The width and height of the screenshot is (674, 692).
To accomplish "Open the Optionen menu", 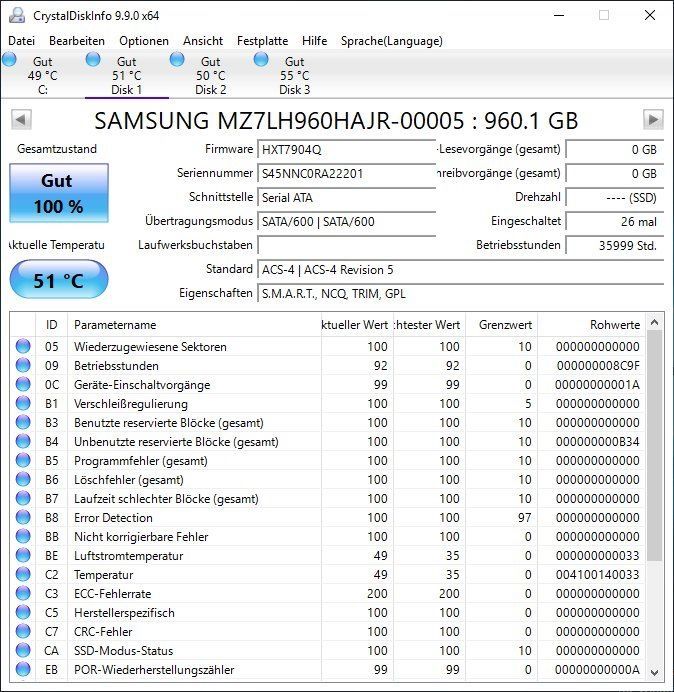I will (144, 41).
